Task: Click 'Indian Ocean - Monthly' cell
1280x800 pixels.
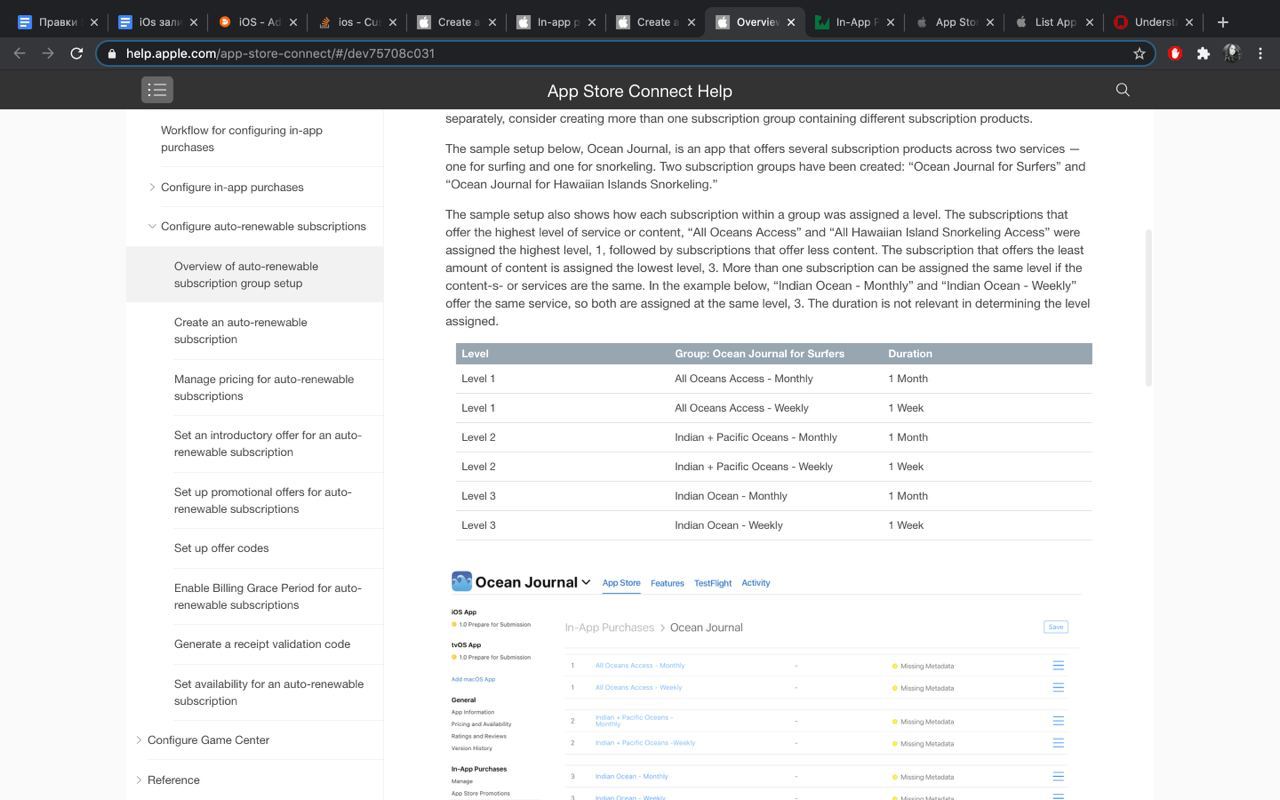Action: (x=731, y=496)
